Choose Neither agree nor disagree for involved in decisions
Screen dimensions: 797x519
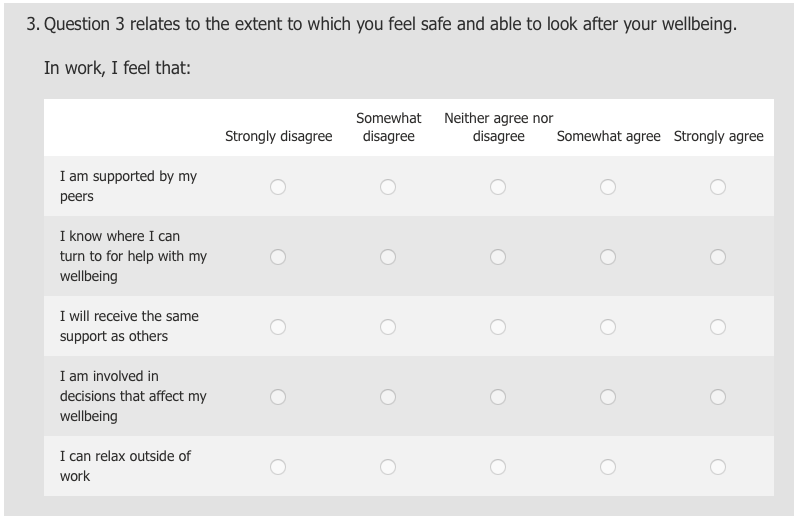click(498, 397)
